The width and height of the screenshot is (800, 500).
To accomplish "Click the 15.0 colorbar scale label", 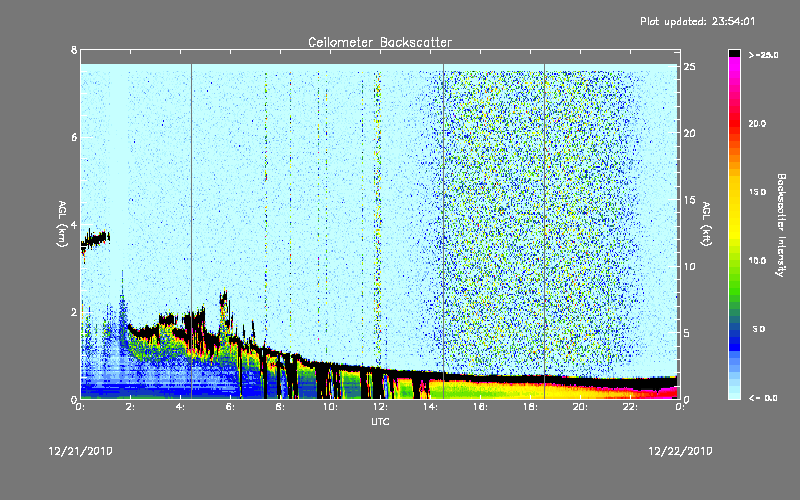I will (757, 192).
